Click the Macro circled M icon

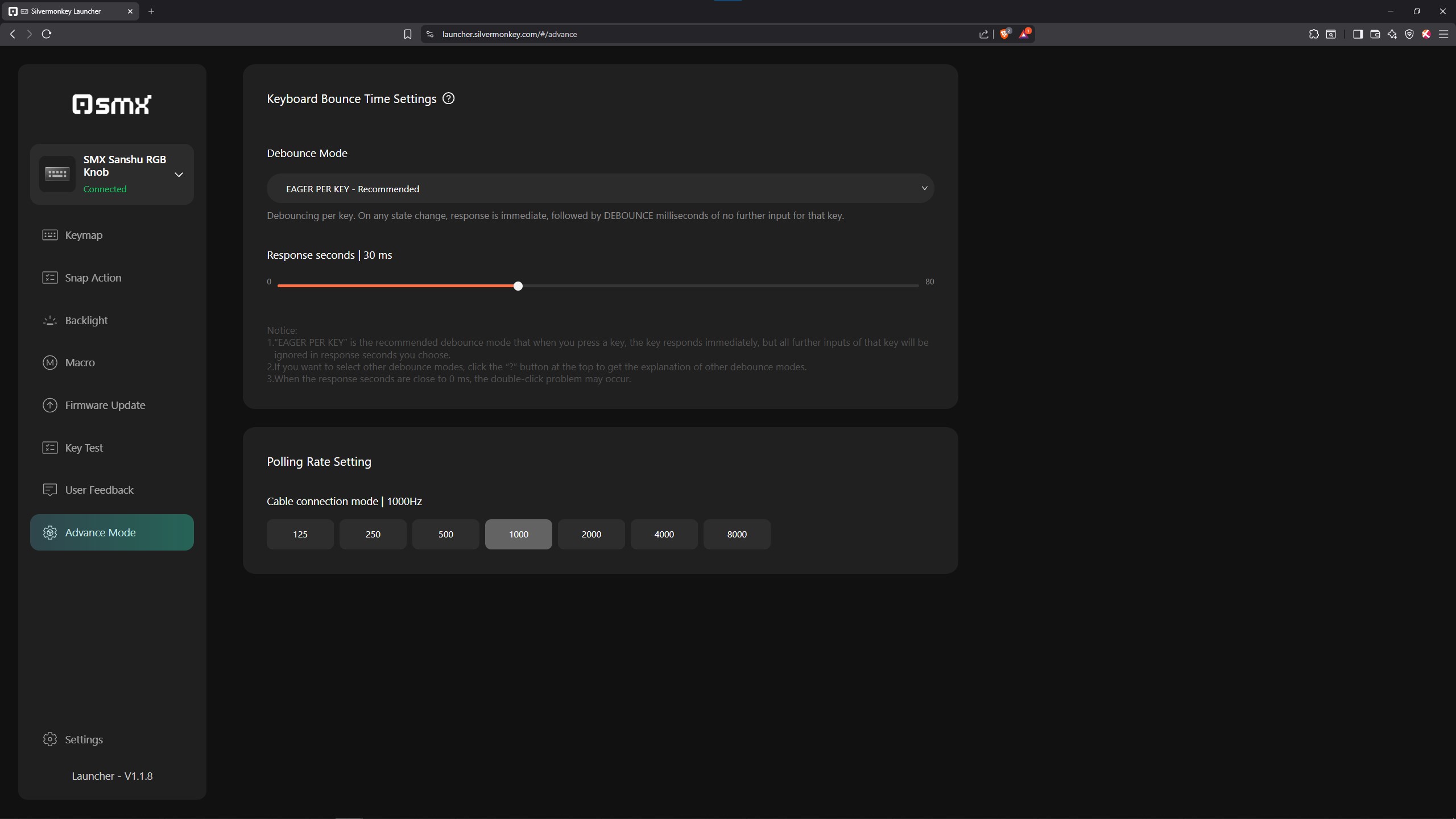click(x=50, y=362)
